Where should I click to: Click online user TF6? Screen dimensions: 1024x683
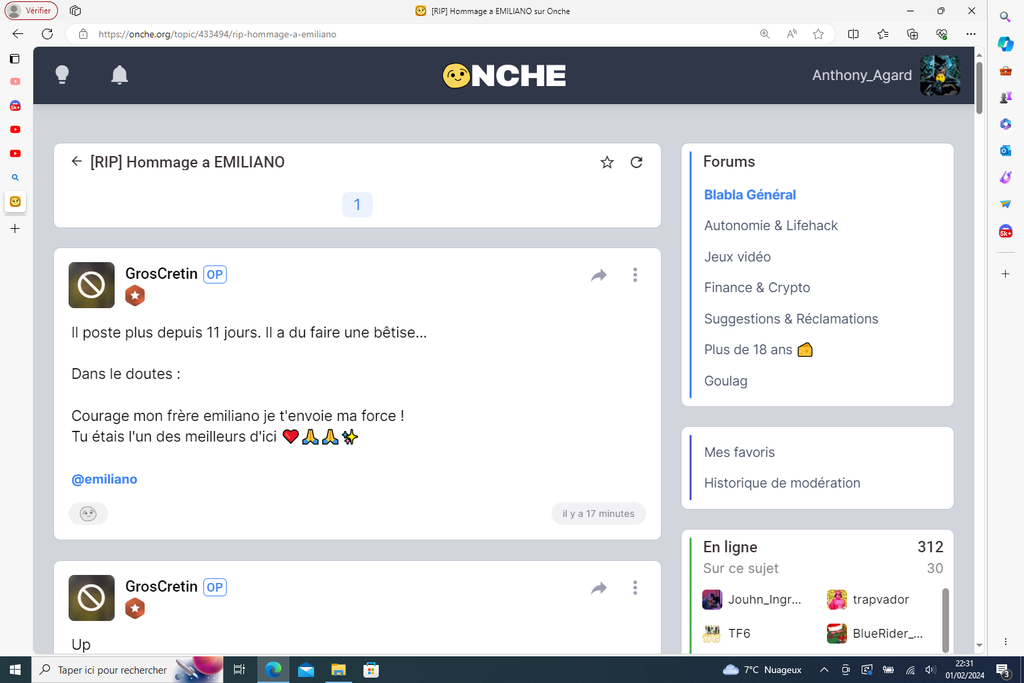click(x=726, y=633)
